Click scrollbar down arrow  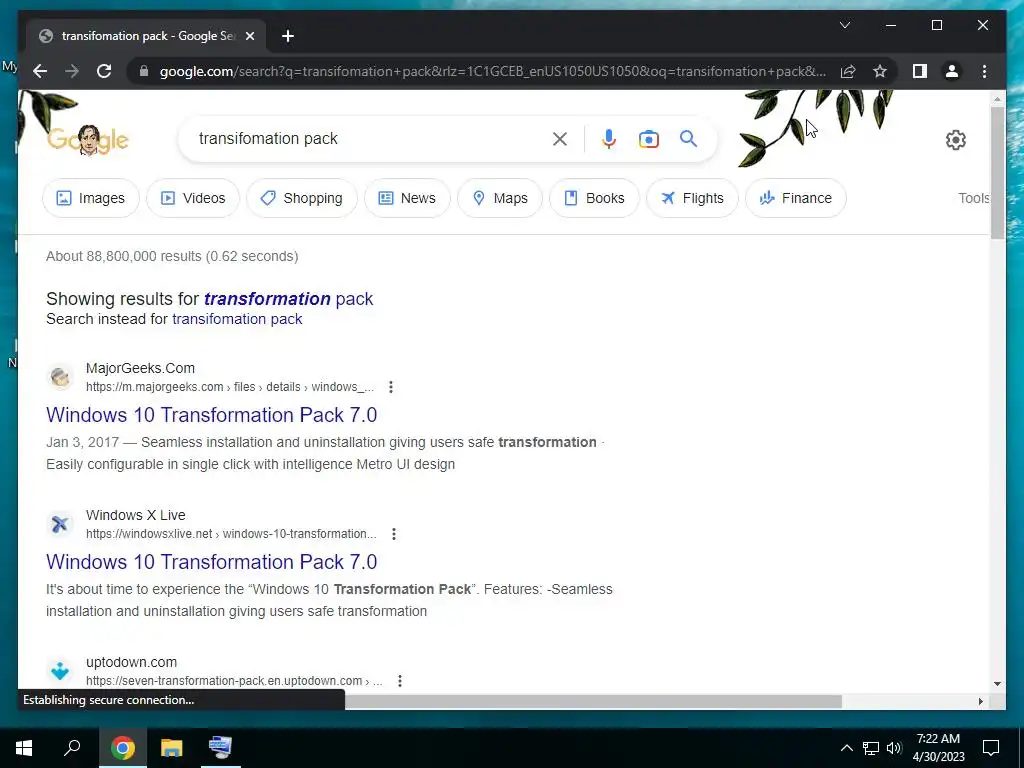coord(997,683)
